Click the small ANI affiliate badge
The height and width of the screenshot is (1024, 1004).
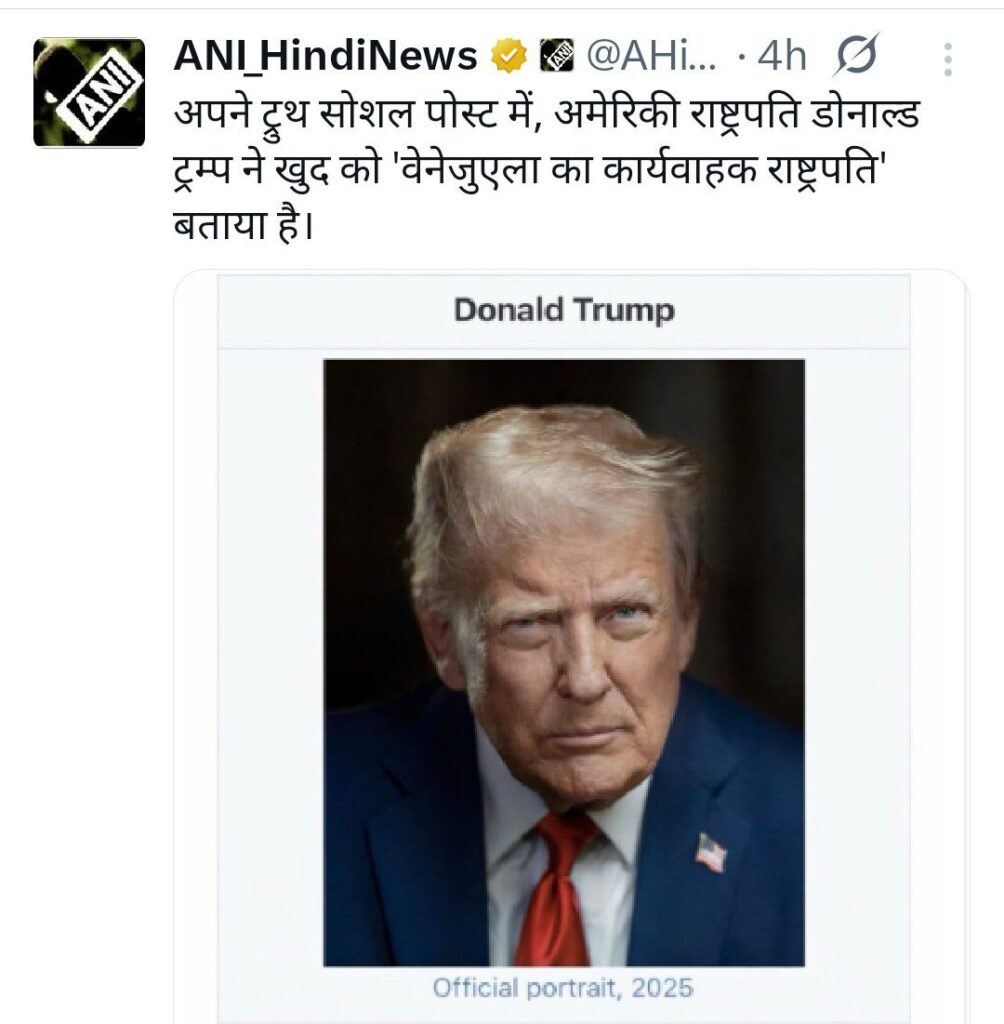pos(557,56)
